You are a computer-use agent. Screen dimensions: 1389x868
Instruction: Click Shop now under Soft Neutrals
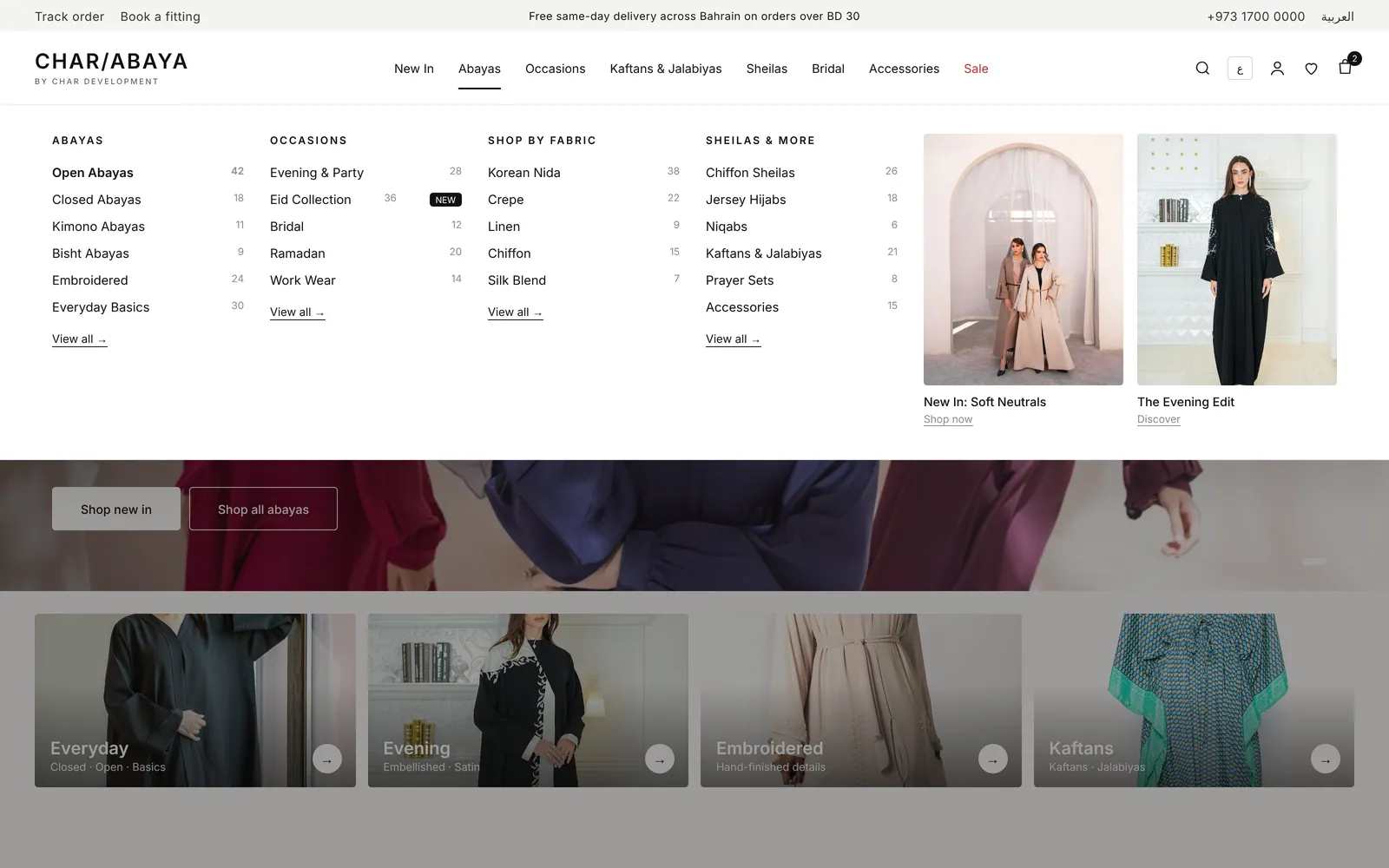(x=948, y=419)
